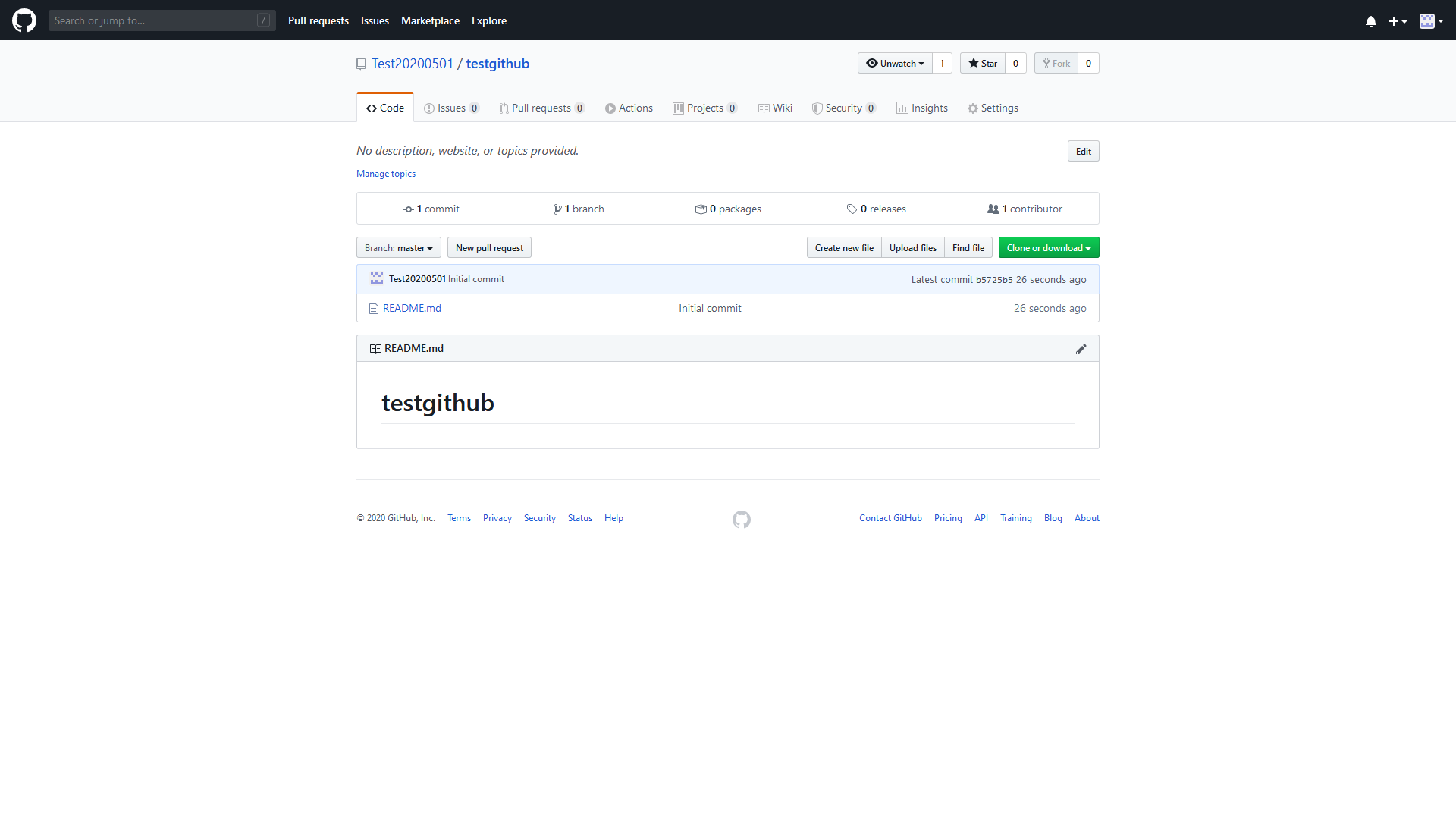Edit README with pencil icon
This screenshot has width=1456, height=833.
[x=1081, y=349]
